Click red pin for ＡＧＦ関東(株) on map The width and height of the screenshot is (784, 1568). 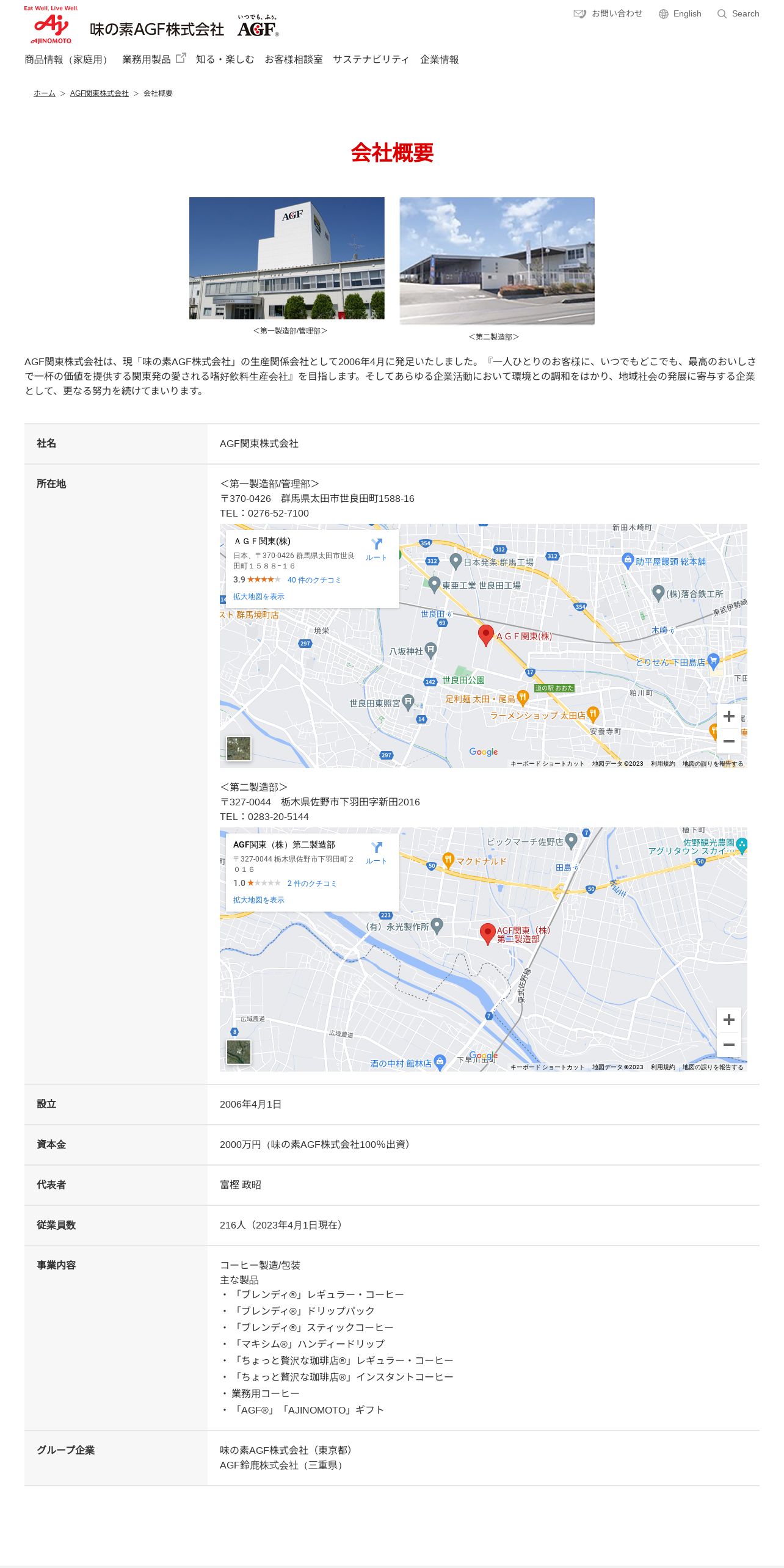point(485,635)
